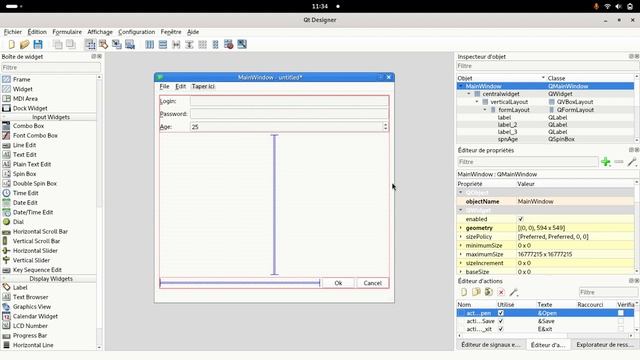Apply Lay Out Horizontally toolbar icon

click(150, 44)
